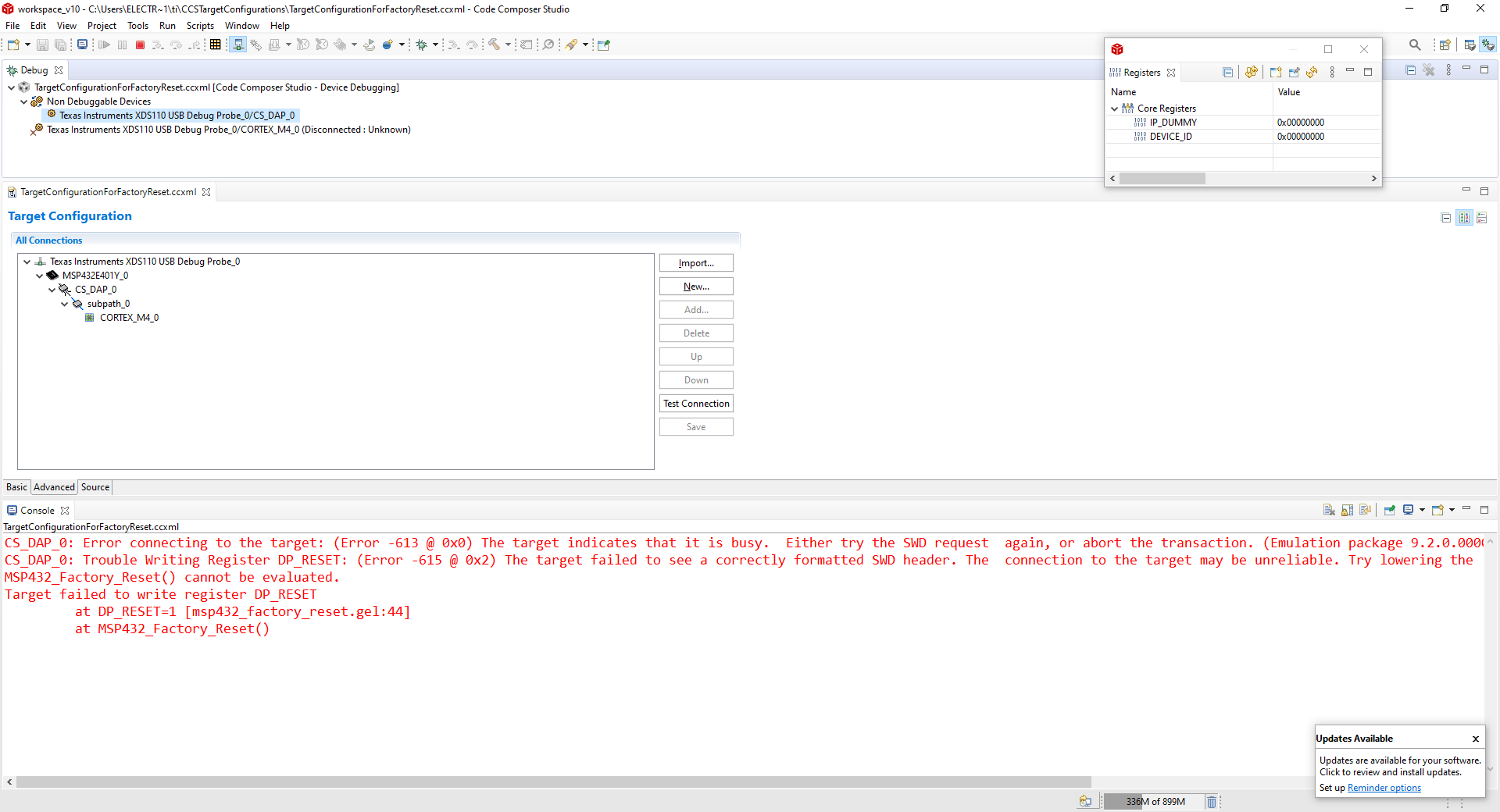
Task: Open the Run menu
Action: point(167,26)
